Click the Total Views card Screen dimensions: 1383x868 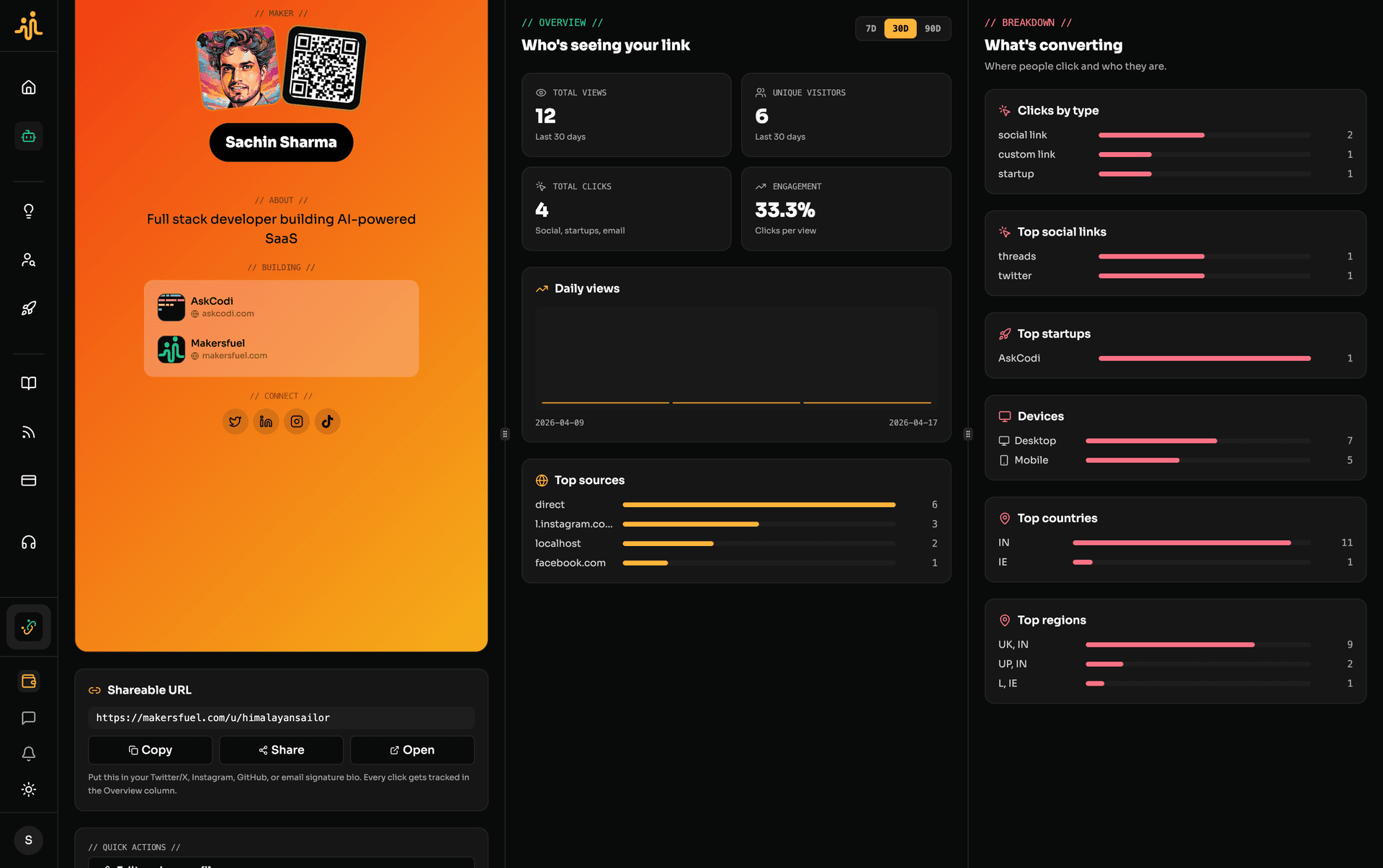(x=627, y=115)
